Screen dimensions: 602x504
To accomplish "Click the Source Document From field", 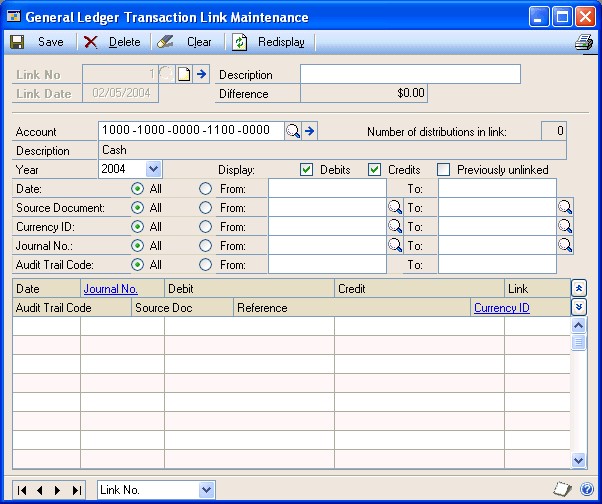I will coord(327,207).
